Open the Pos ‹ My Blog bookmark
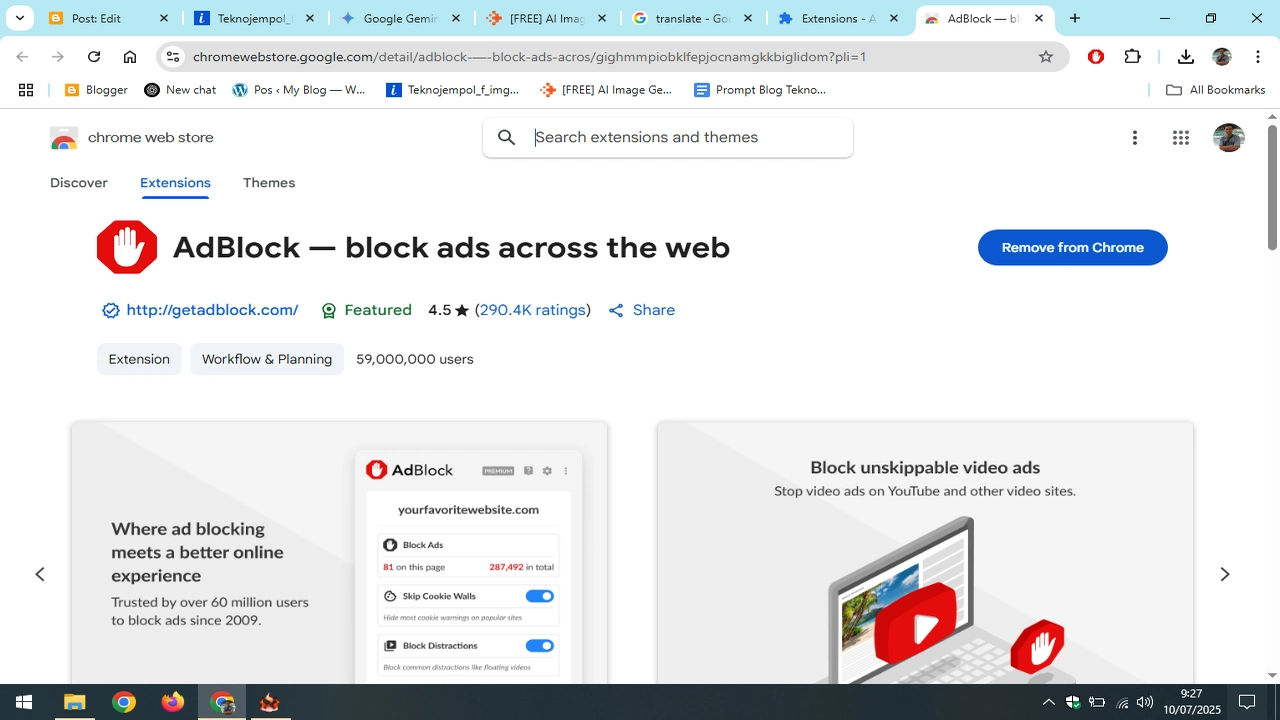Image resolution: width=1280 pixels, height=720 pixels. [299, 90]
